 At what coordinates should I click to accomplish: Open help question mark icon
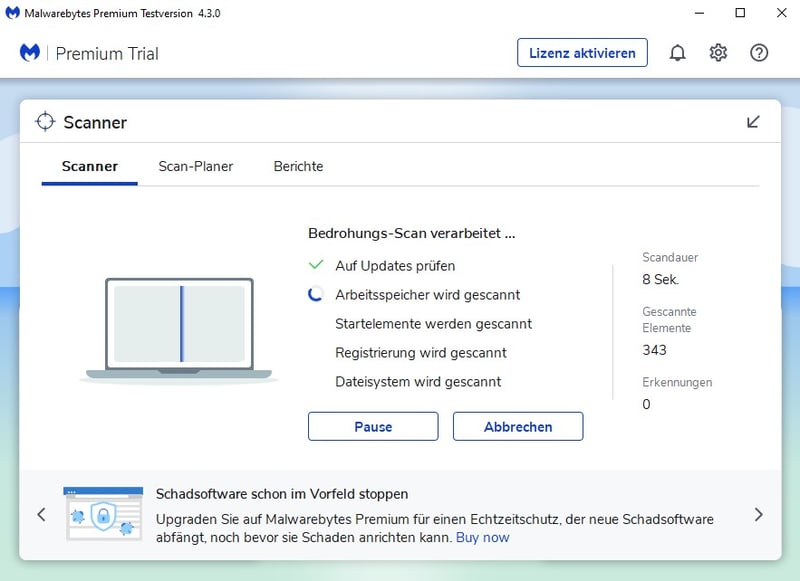coord(759,53)
